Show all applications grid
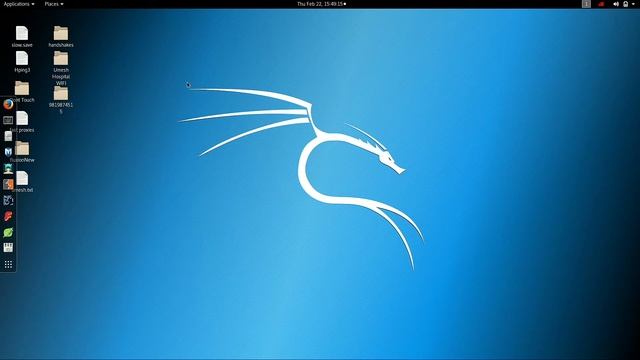The height and width of the screenshot is (360, 640). (8, 264)
